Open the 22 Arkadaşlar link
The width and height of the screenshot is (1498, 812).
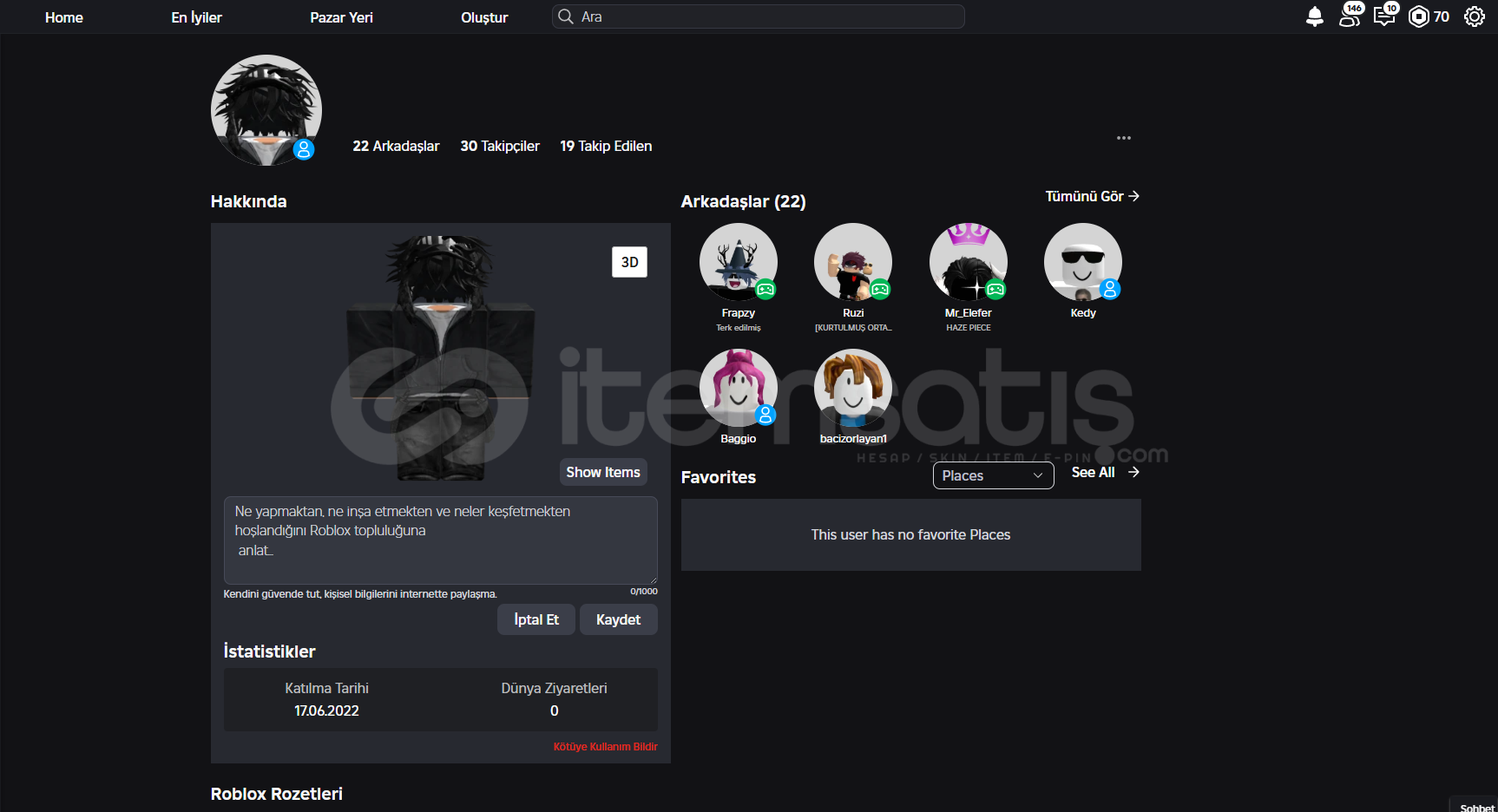coord(396,146)
